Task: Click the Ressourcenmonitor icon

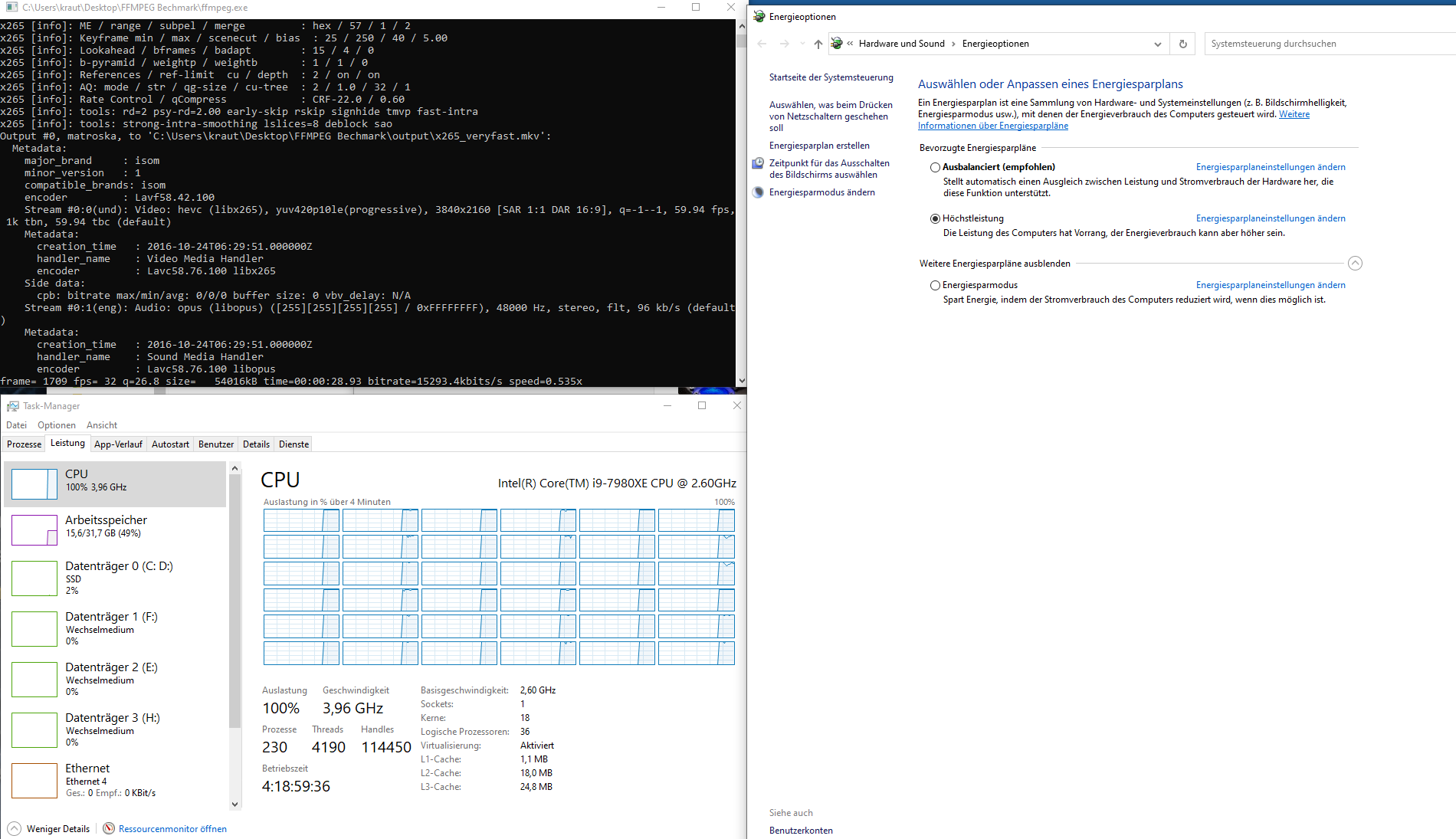Action: point(109,828)
